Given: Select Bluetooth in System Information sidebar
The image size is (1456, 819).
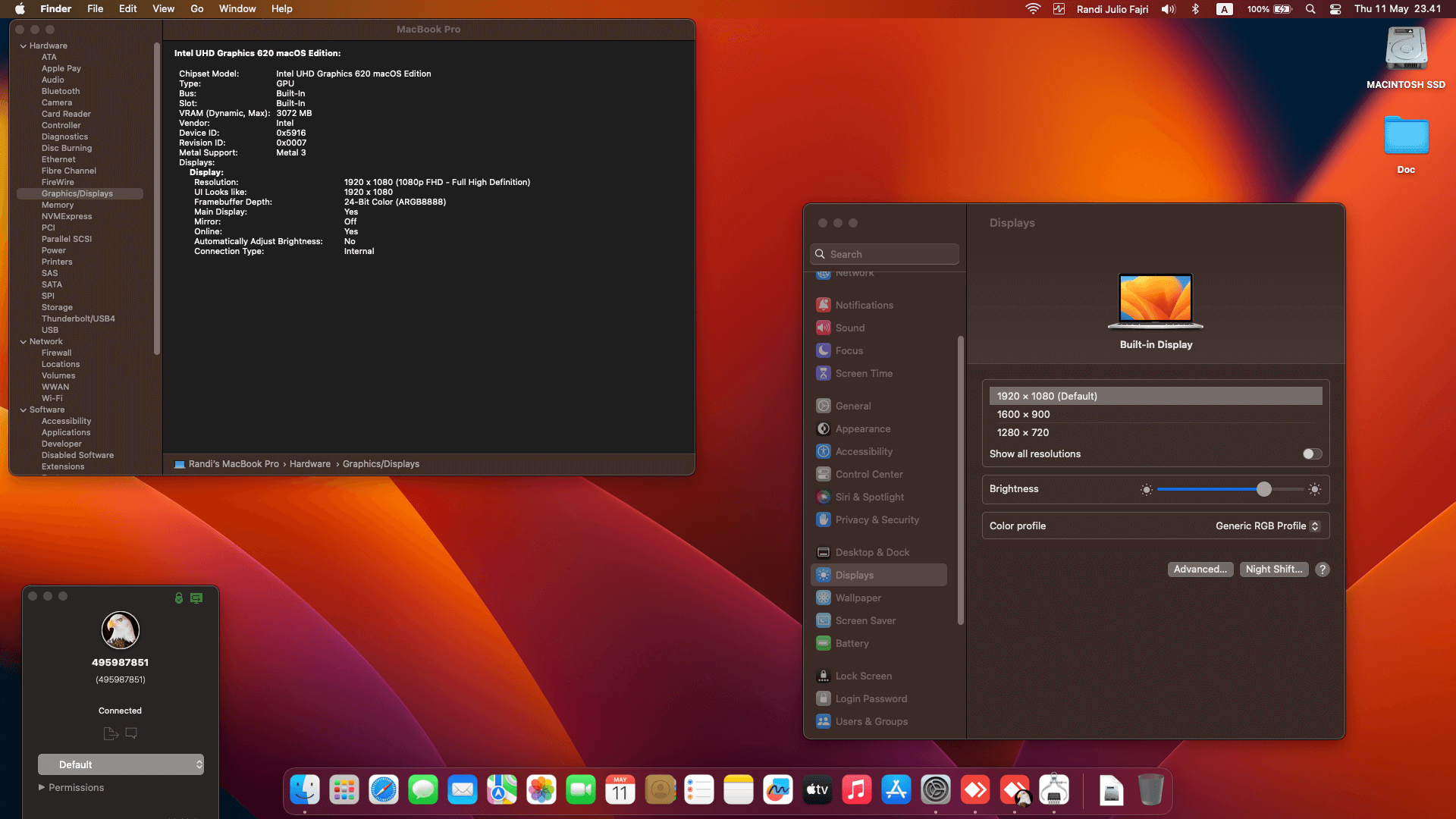Looking at the screenshot, I should point(61,92).
